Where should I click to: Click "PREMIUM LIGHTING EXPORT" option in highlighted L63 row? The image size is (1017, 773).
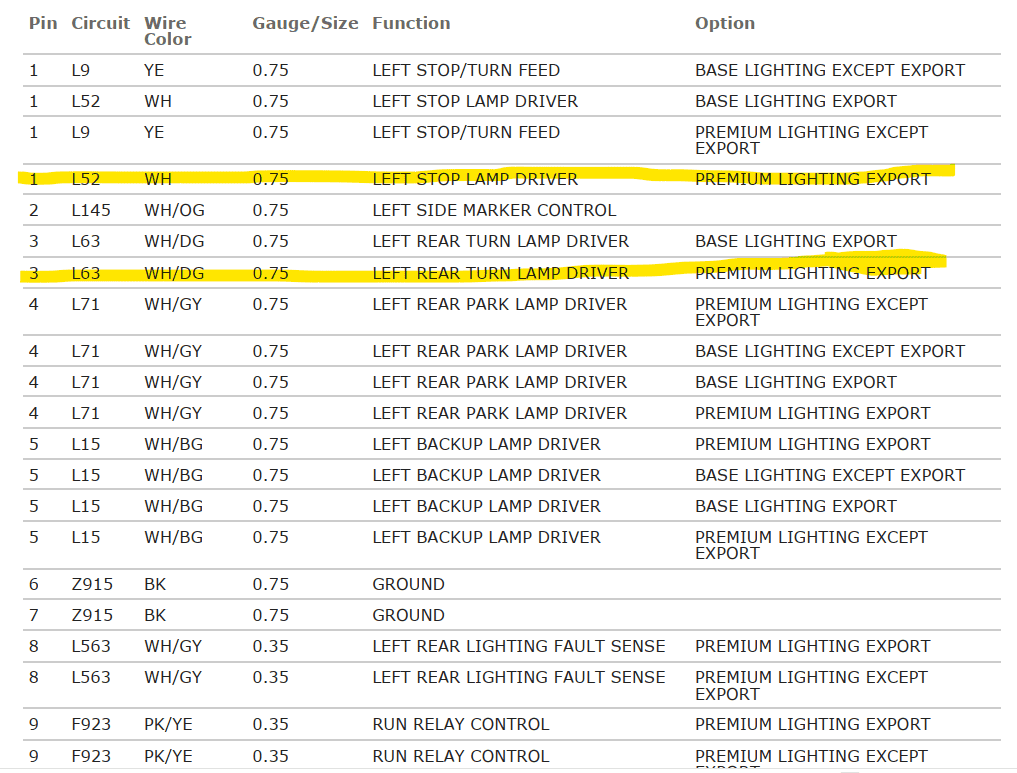pyautogui.click(x=813, y=273)
